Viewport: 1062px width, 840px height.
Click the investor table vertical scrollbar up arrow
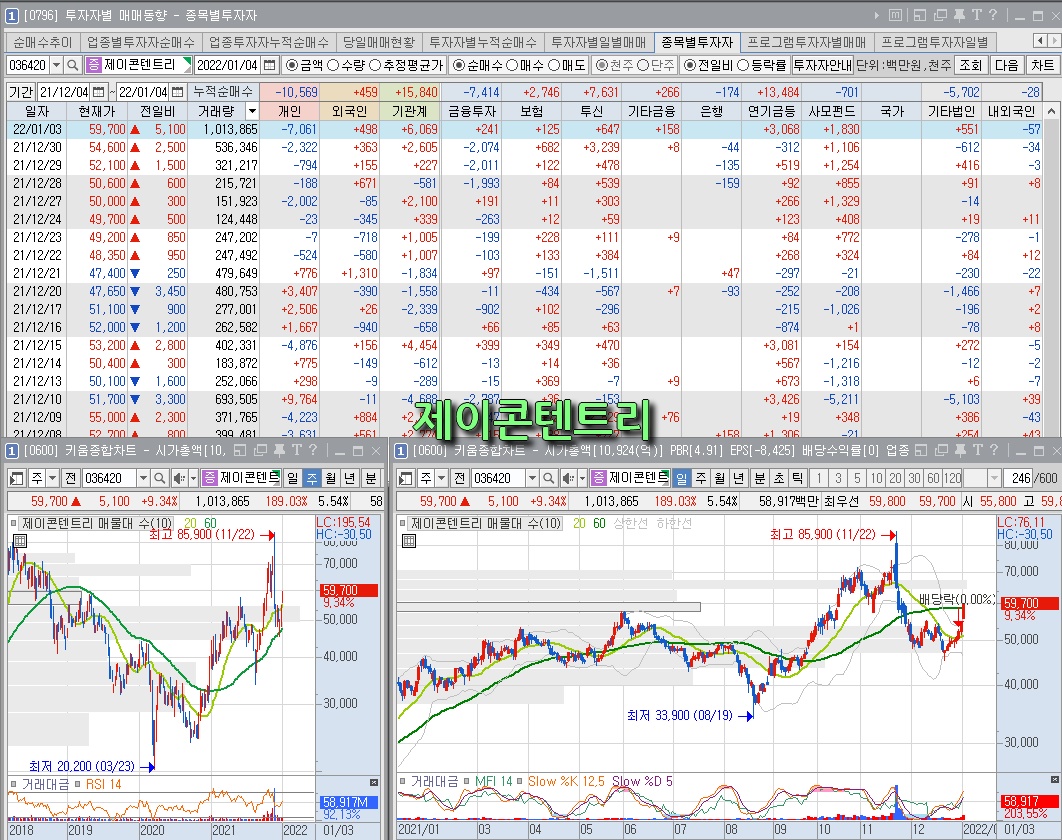1051,111
